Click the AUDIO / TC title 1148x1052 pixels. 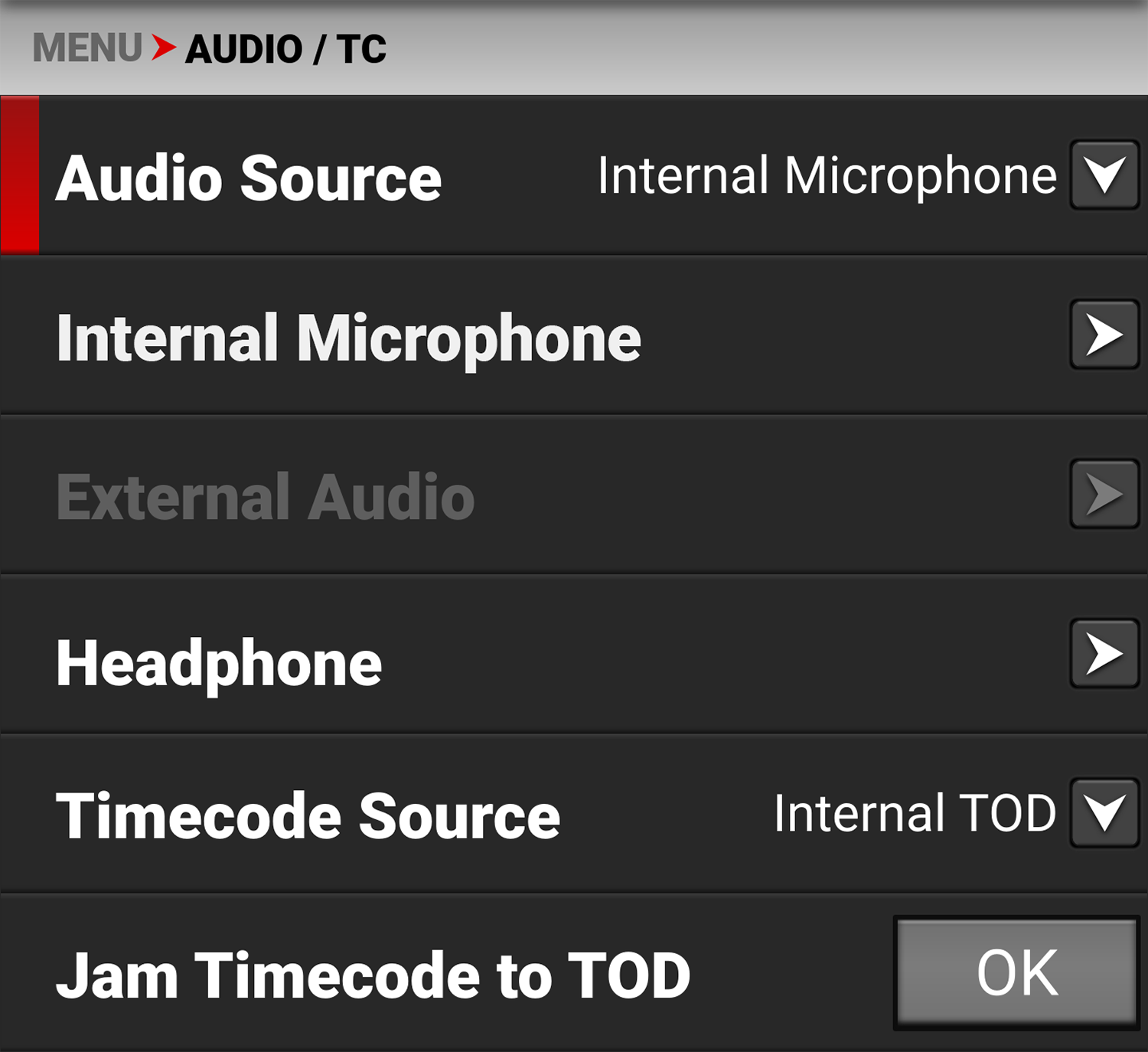point(287,48)
